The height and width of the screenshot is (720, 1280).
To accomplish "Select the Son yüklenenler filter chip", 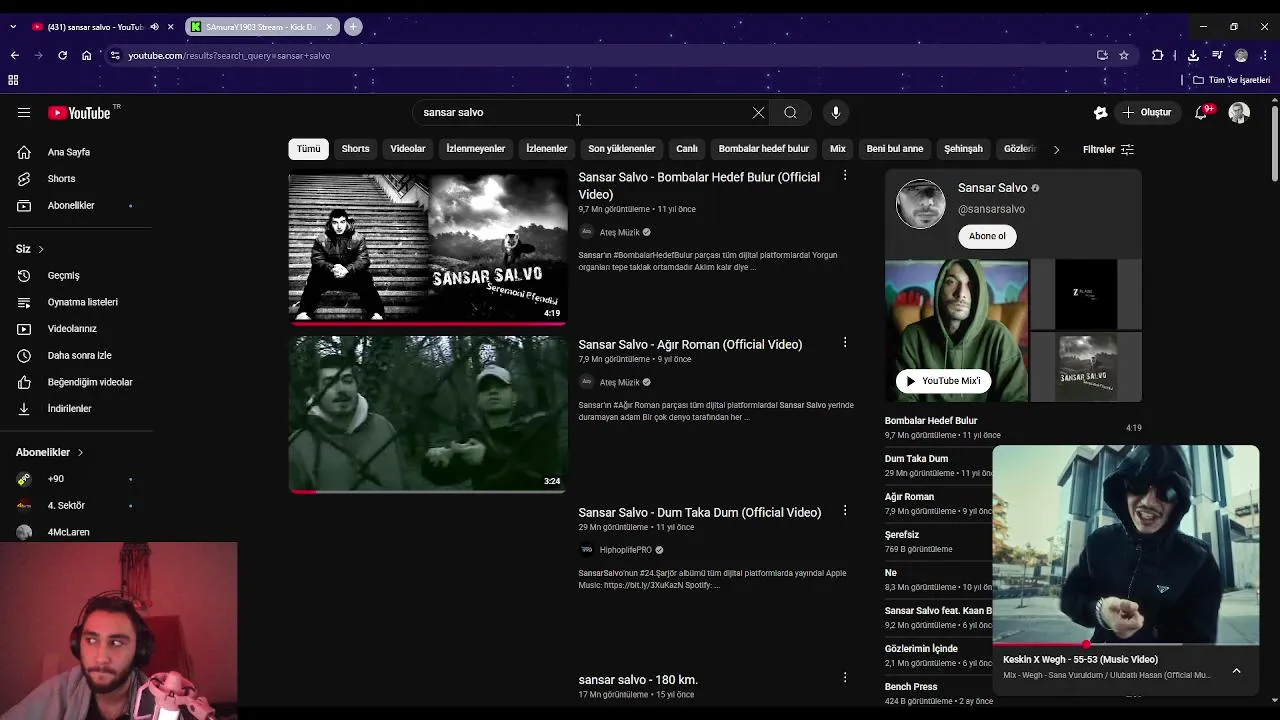I will click(x=621, y=149).
